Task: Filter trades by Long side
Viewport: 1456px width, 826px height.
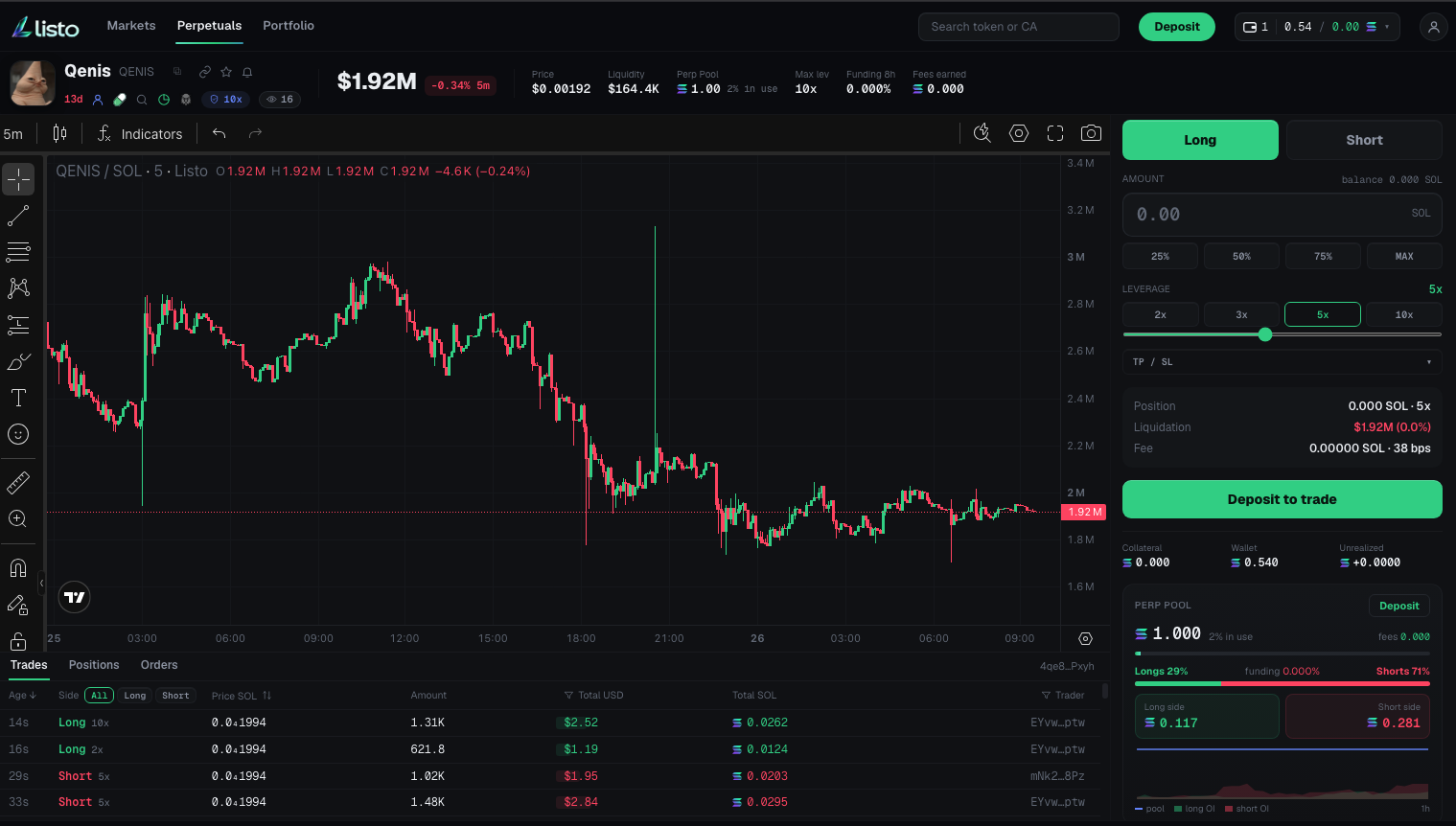Action: coord(135,696)
